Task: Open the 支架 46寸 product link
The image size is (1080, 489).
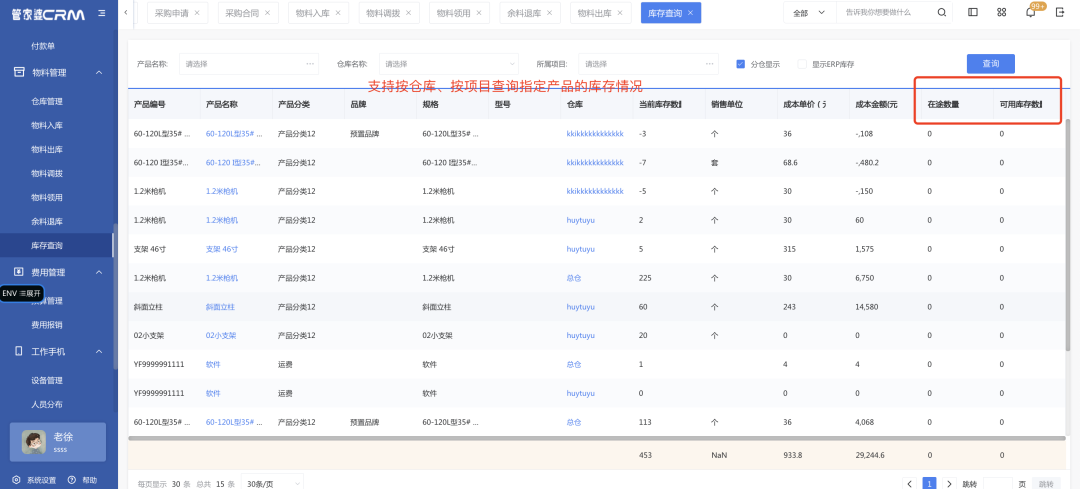Action: pos(222,249)
